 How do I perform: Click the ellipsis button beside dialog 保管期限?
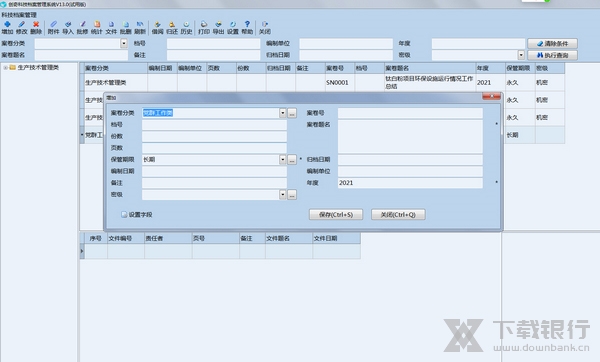292,160
